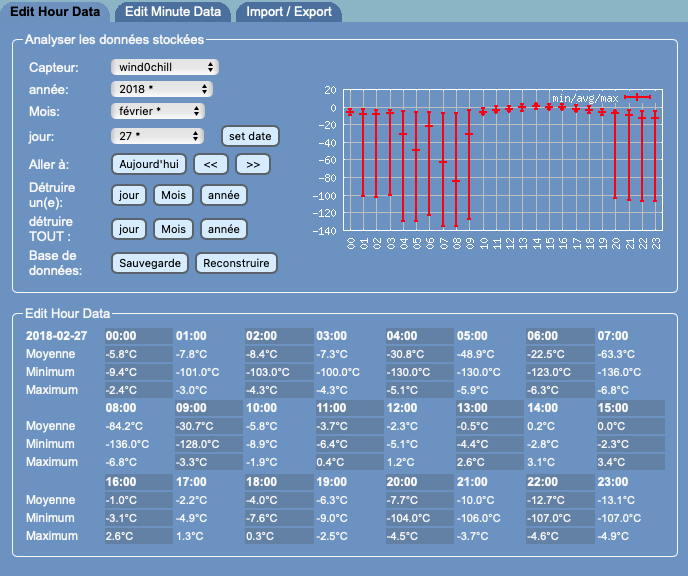Open the Capteur wind0chill dropdown

(x=165, y=67)
